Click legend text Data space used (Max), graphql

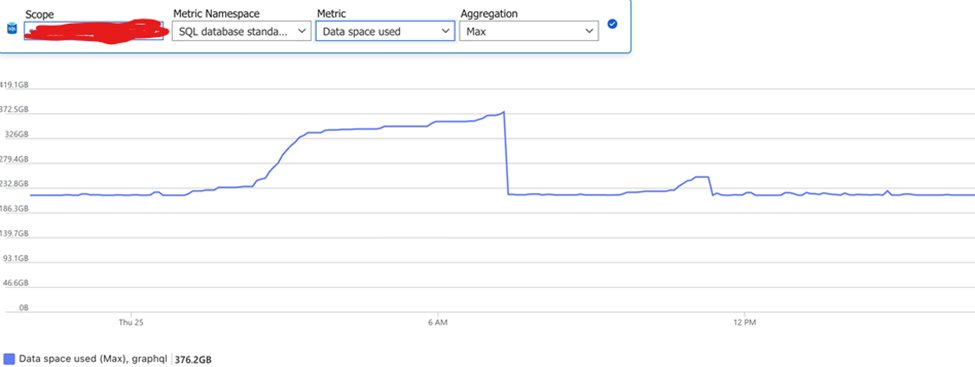pyautogui.click(x=93, y=359)
